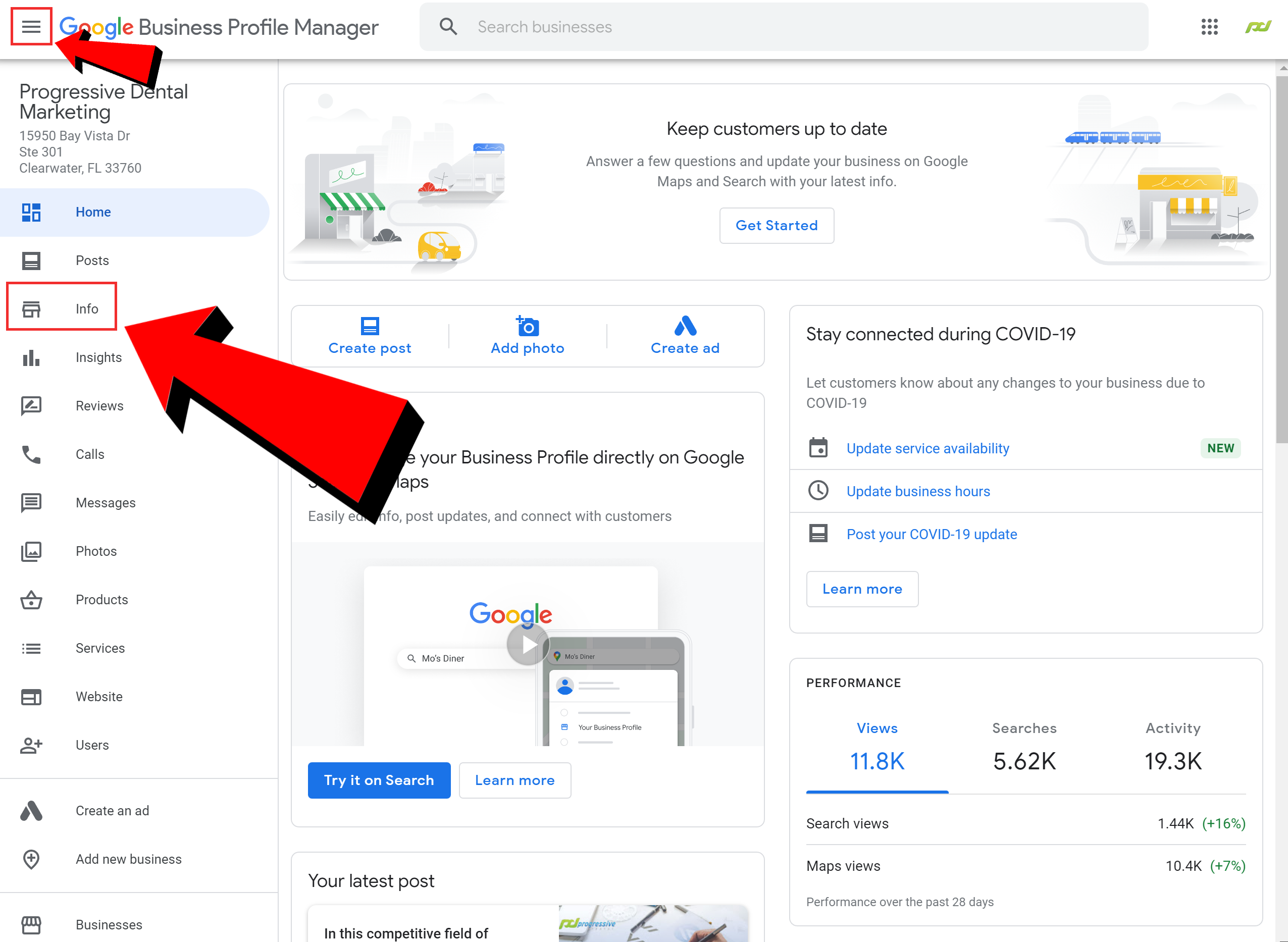This screenshot has width=1288, height=942.
Task: Open the Google apps grid icon
Action: [1209, 26]
